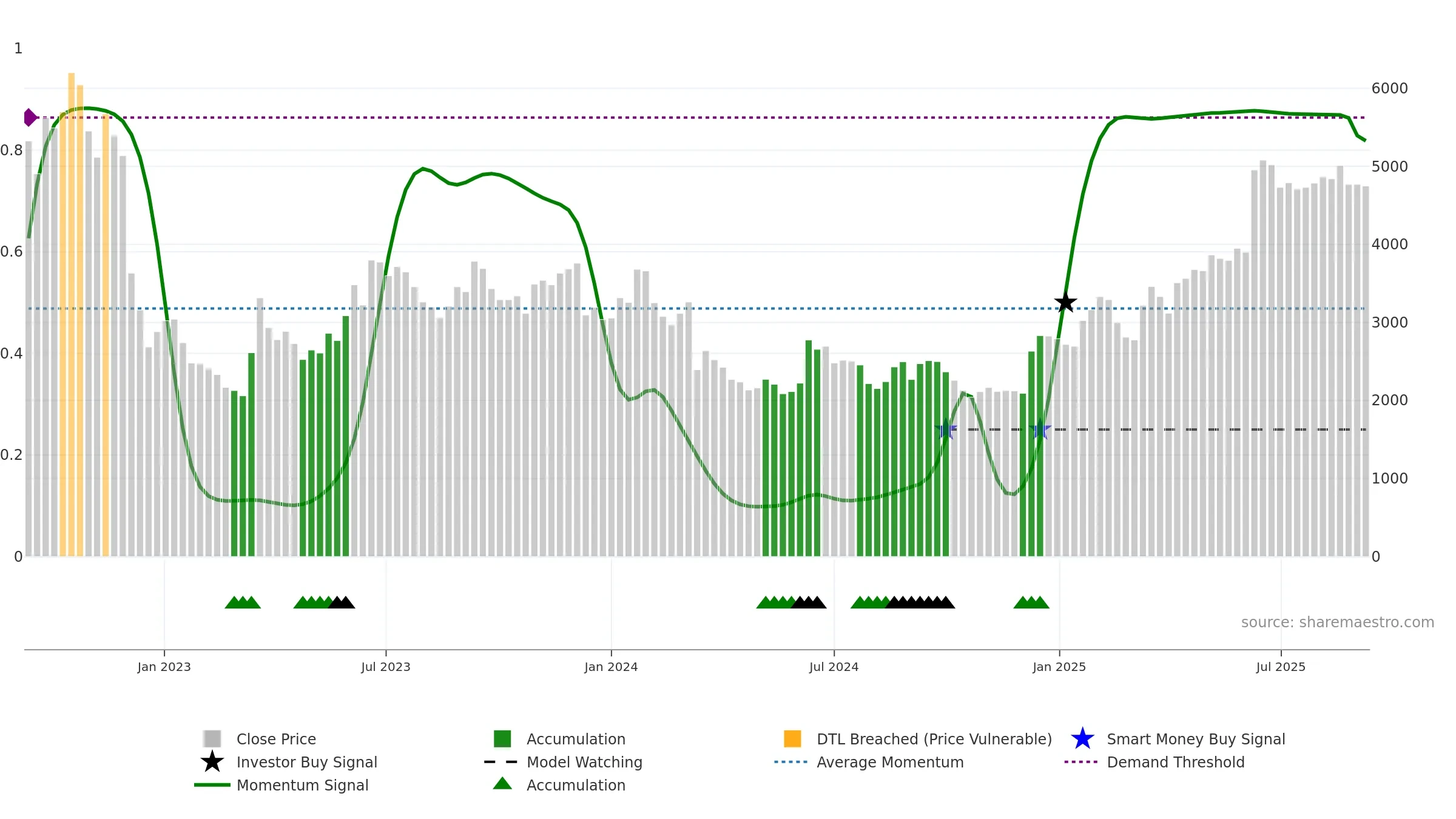Image resolution: width=1456 pixels, height=819 pixels.
Task: Click the green Accumulation legend square
Action: coord(502,739)
